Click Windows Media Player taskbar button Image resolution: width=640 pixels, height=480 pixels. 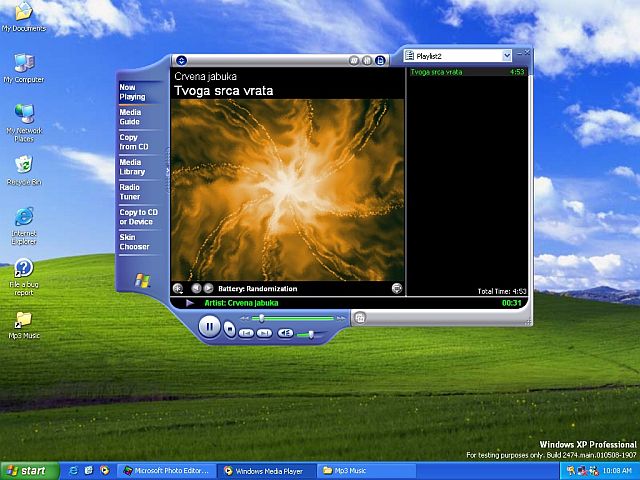coord(266,471)
